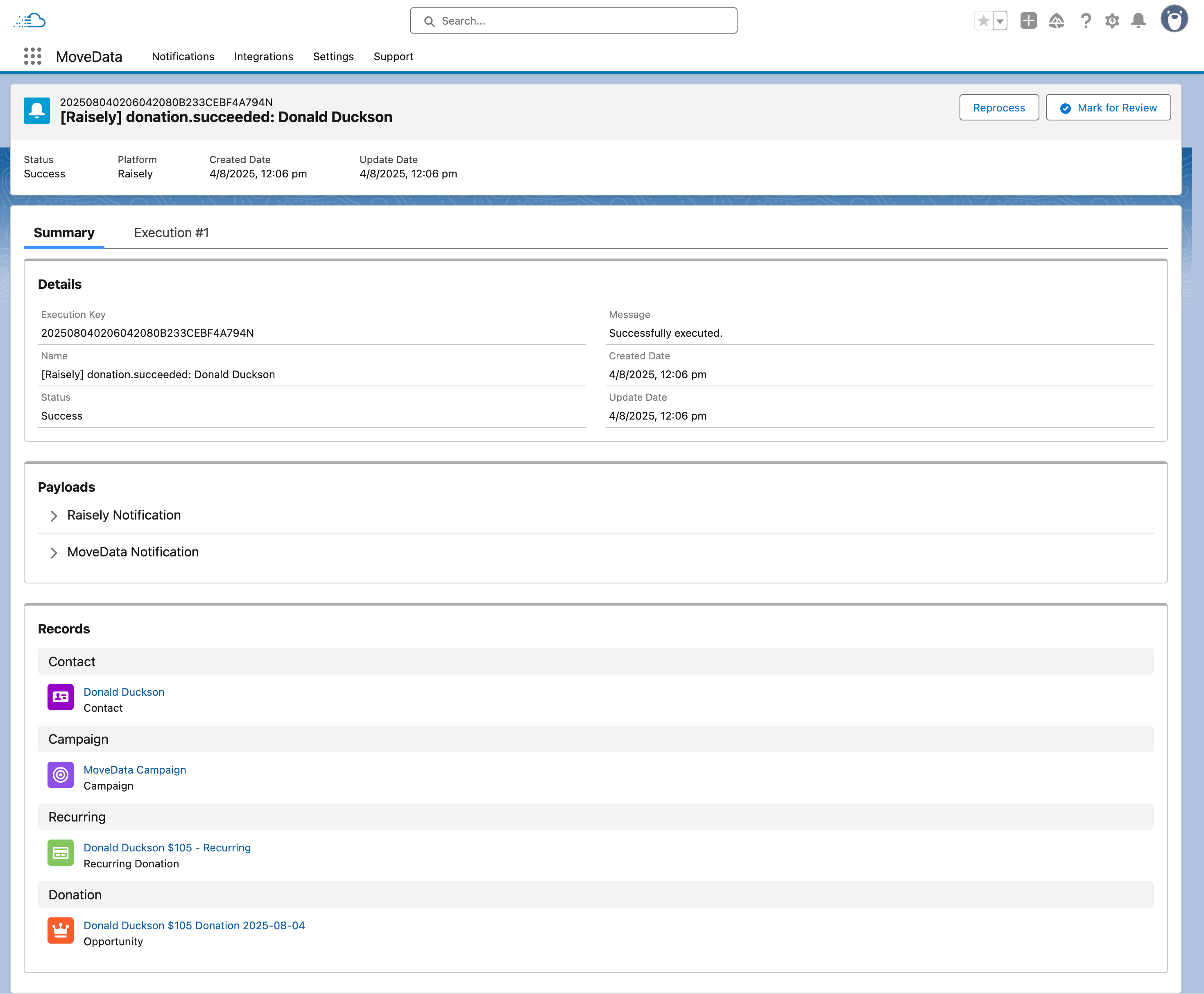The height and width of the screenshot is (994, 1204).
Task: Click the favorites star icon
Action: tap(983, 21)
